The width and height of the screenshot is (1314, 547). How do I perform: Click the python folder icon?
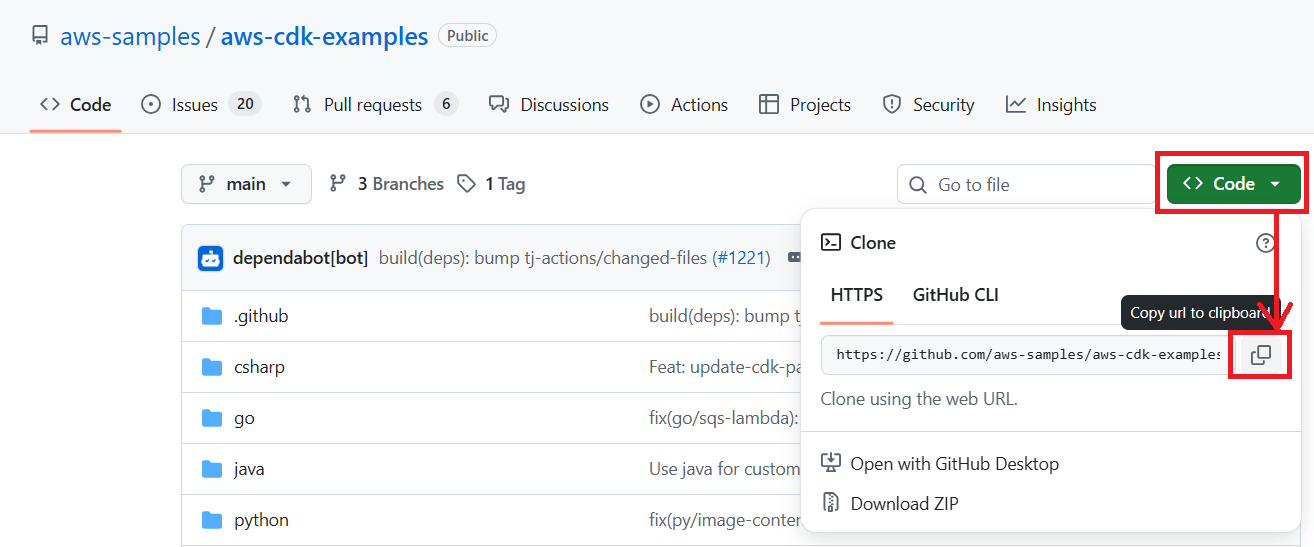(x=212, y=520)
